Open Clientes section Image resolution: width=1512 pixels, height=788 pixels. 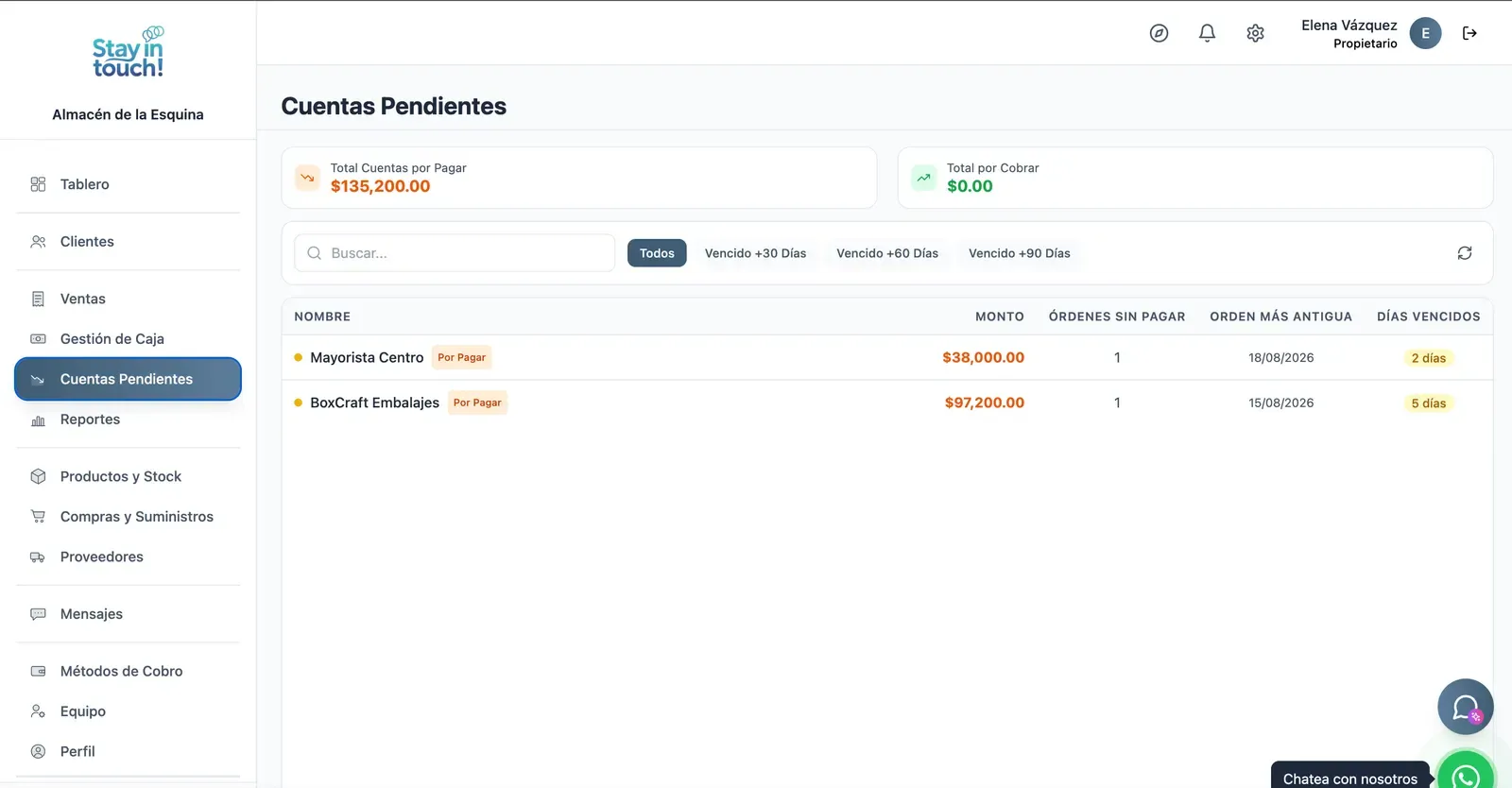click(128, 242)
